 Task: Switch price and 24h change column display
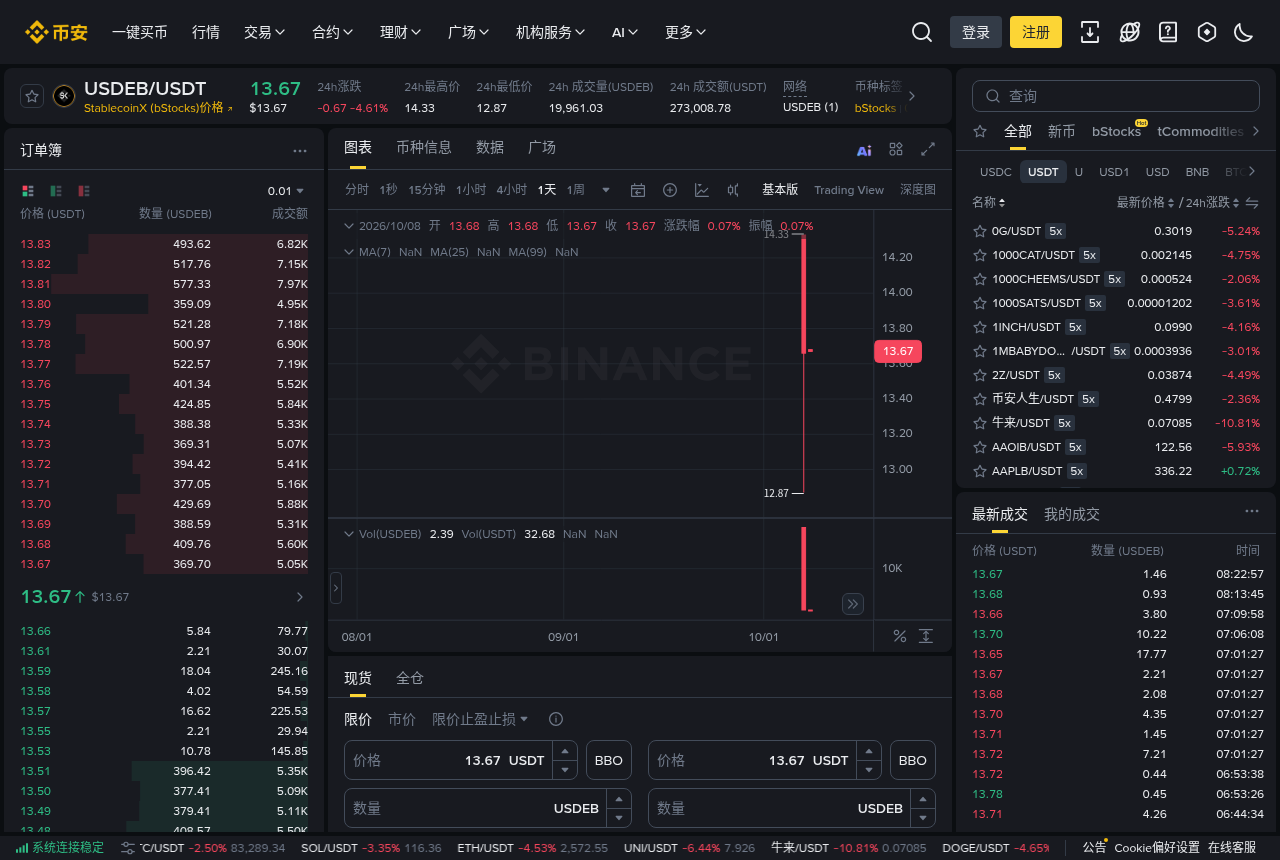[1251, 203]
